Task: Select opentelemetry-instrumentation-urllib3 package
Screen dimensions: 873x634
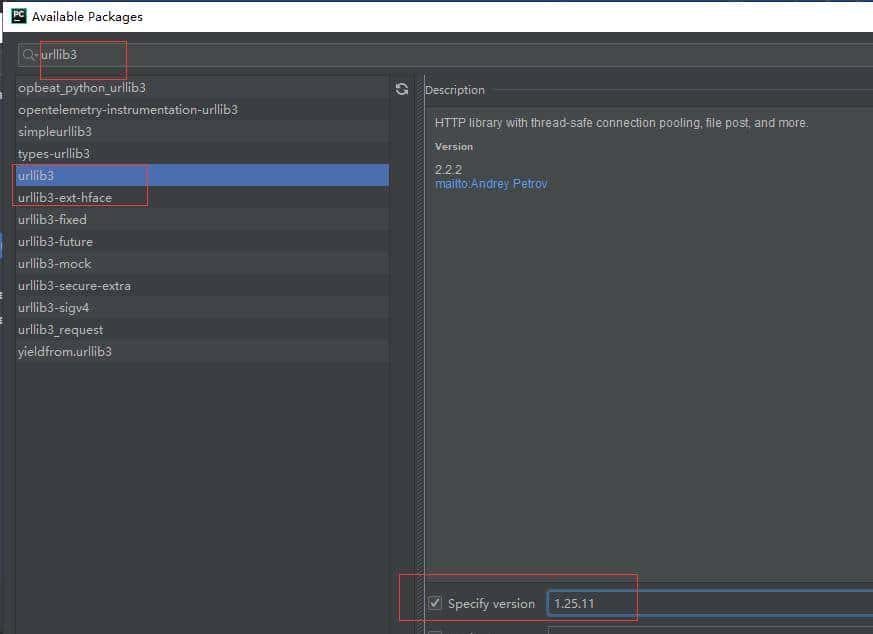Action: pyautogui.click(x=127, y=110)
